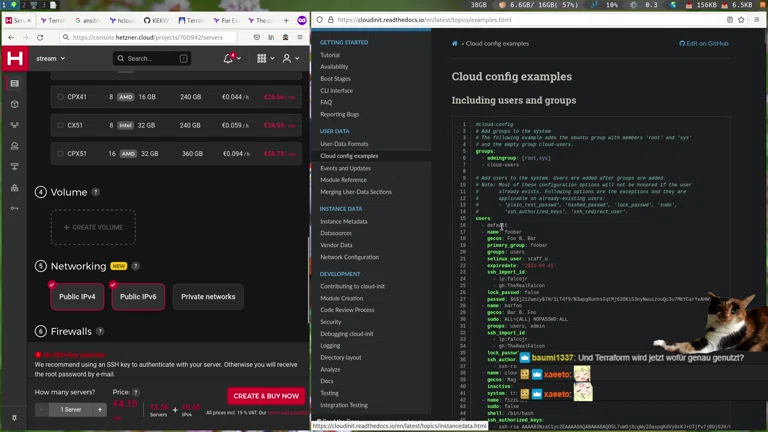The image size is (768, 432).
Task: Switch to the KEKW GitHub browser tab
Action: point(157,21)
